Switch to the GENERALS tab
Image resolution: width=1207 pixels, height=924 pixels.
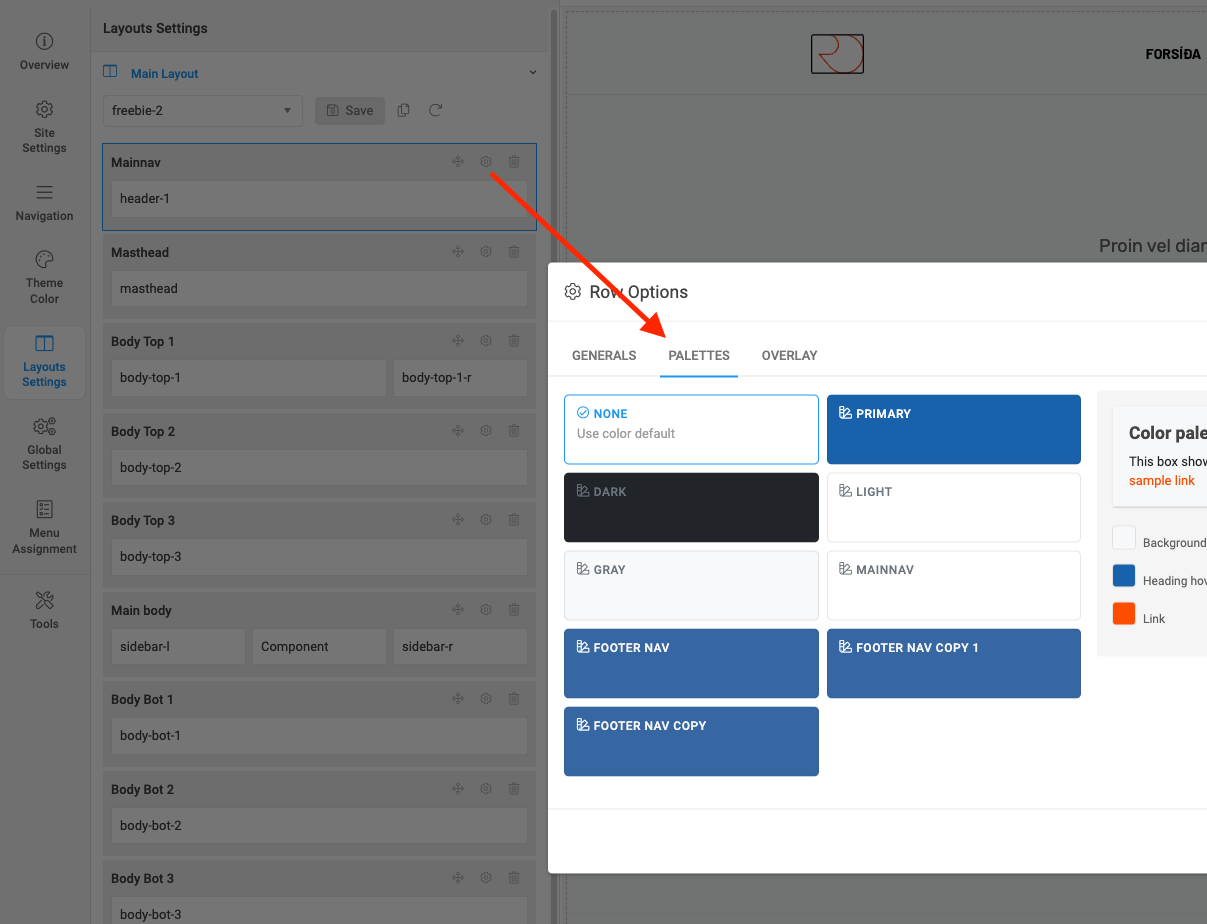pos(604,356)
